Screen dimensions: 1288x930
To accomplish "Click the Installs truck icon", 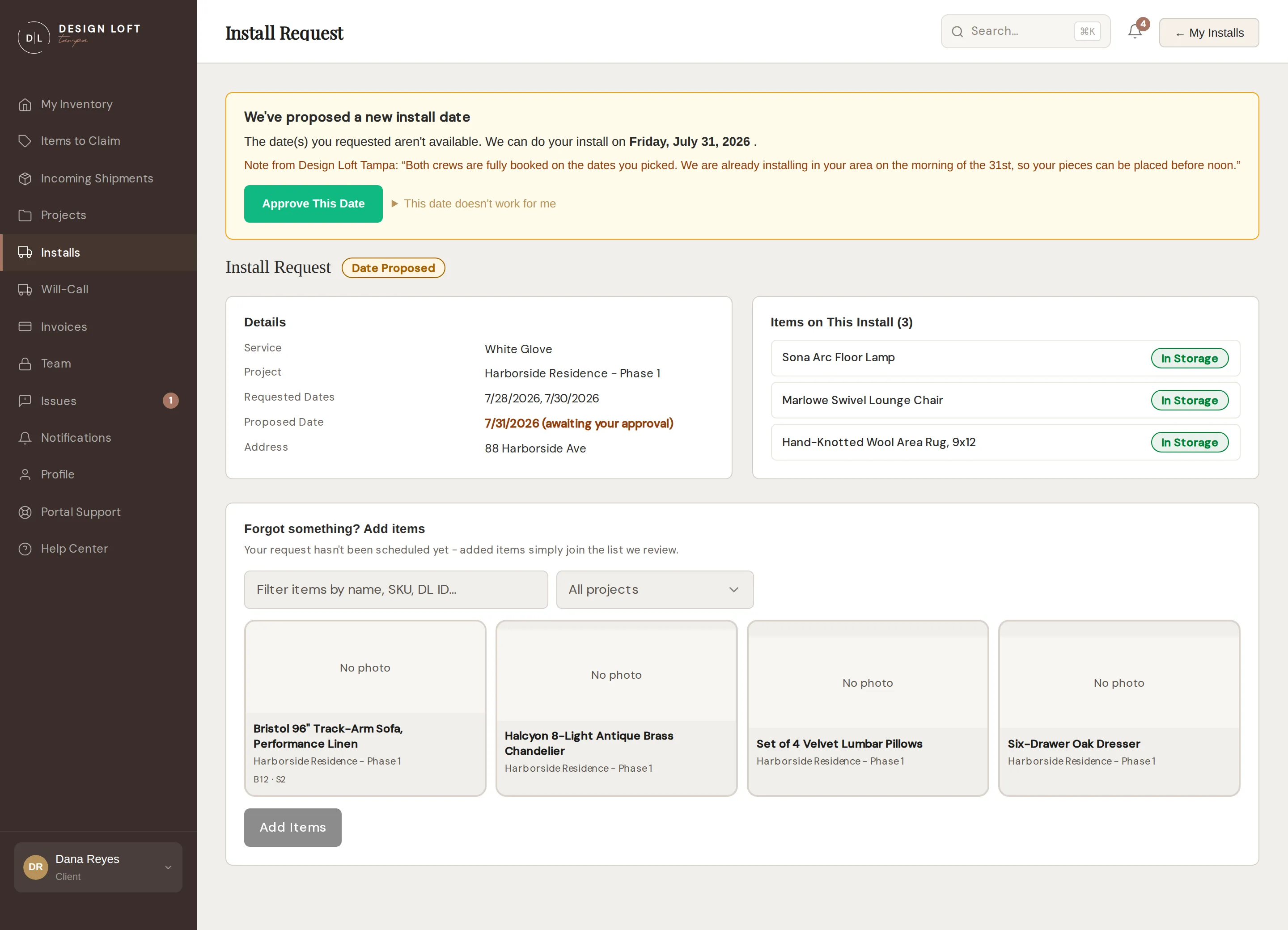I will point(25,253).
